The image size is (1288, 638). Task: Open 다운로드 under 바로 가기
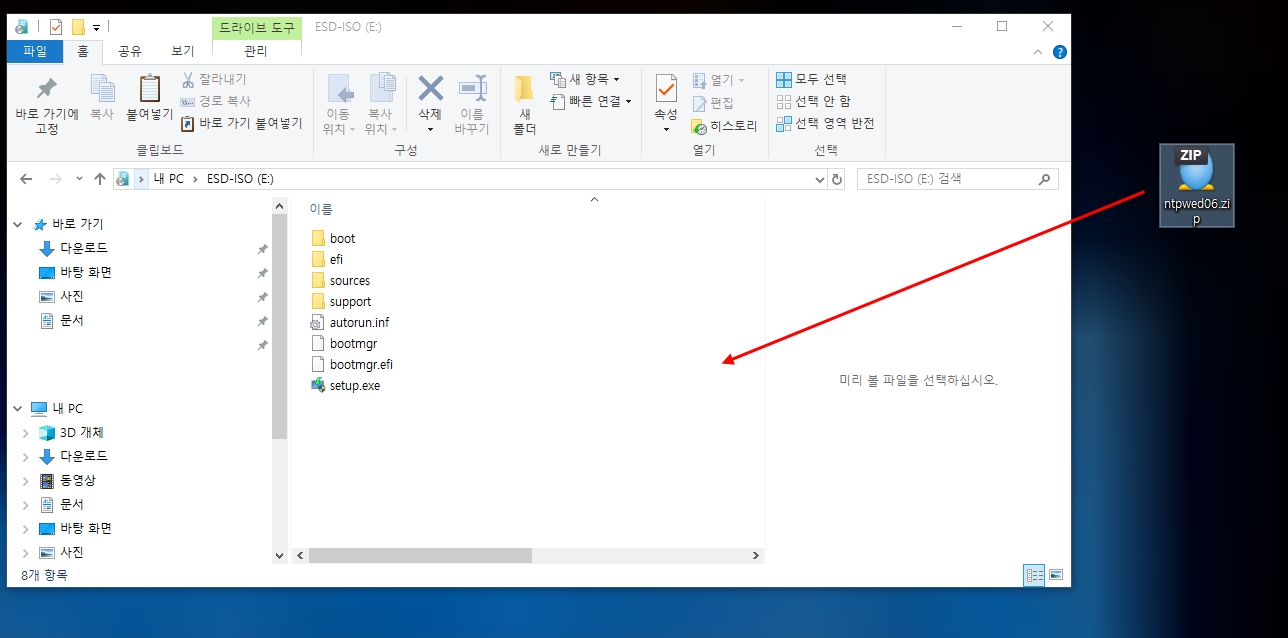[x=73, y=248]
